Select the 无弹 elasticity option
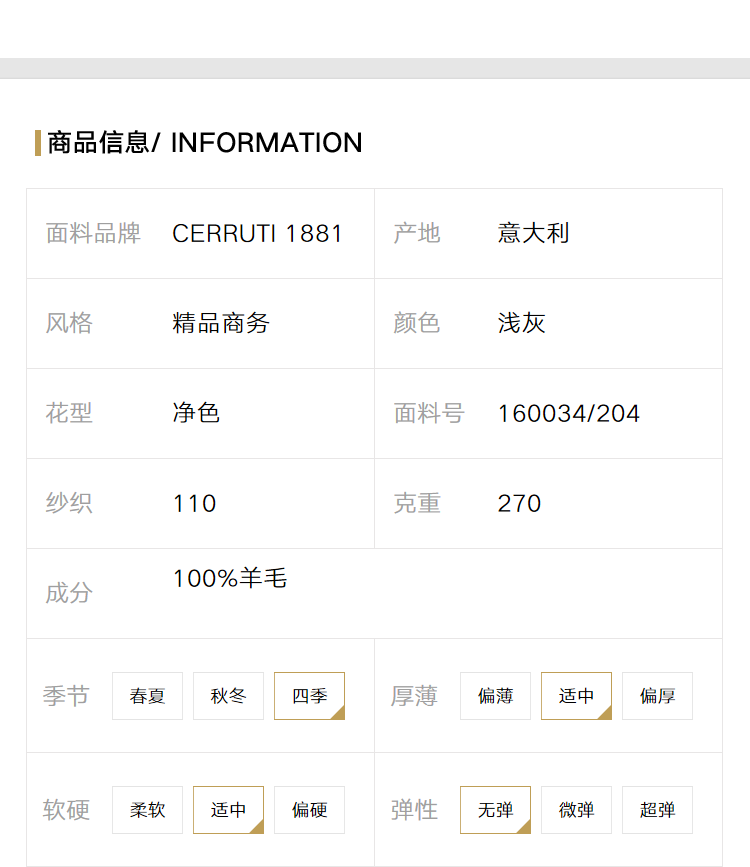The height and width of the screenshot is (867, 750). click(496, 810)
